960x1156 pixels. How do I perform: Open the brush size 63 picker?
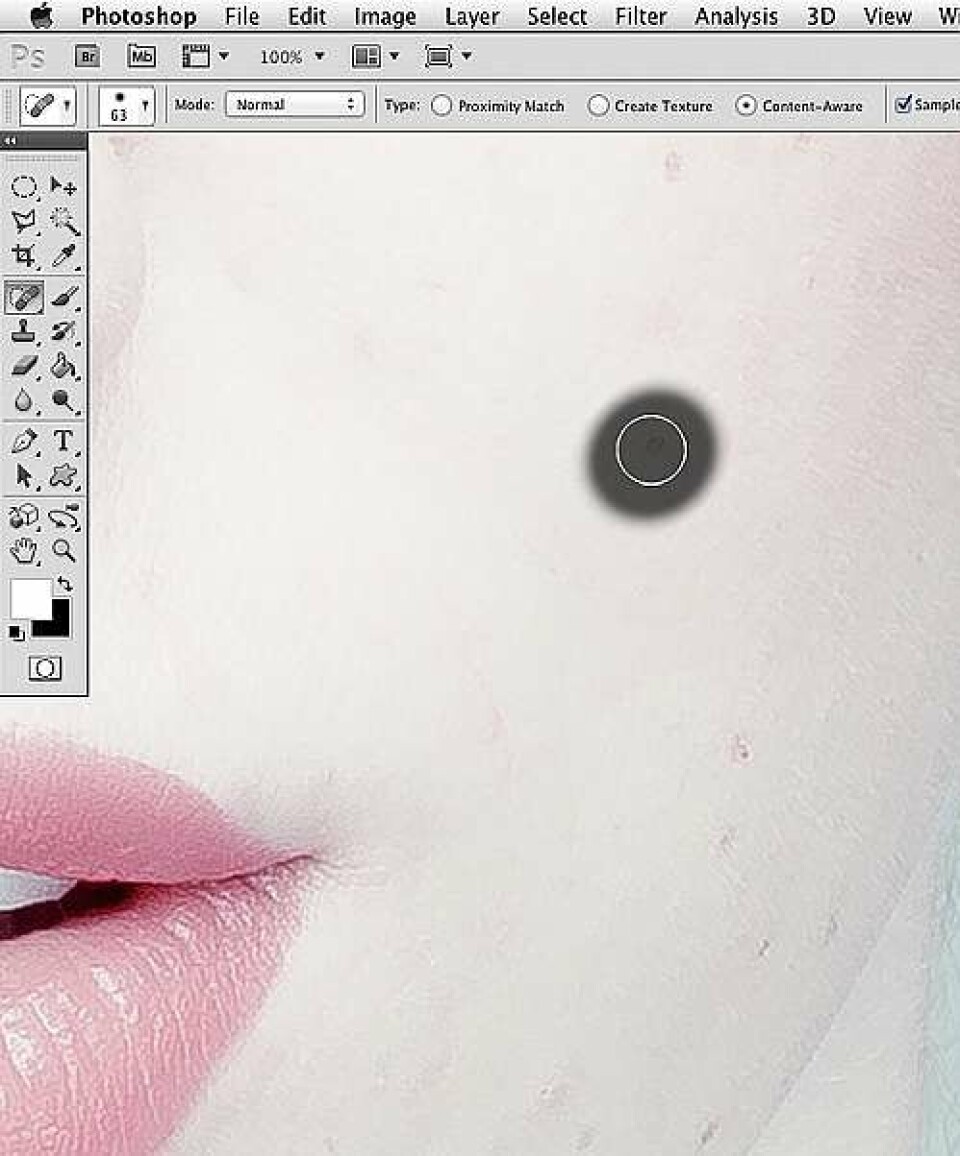click(126, 106)
